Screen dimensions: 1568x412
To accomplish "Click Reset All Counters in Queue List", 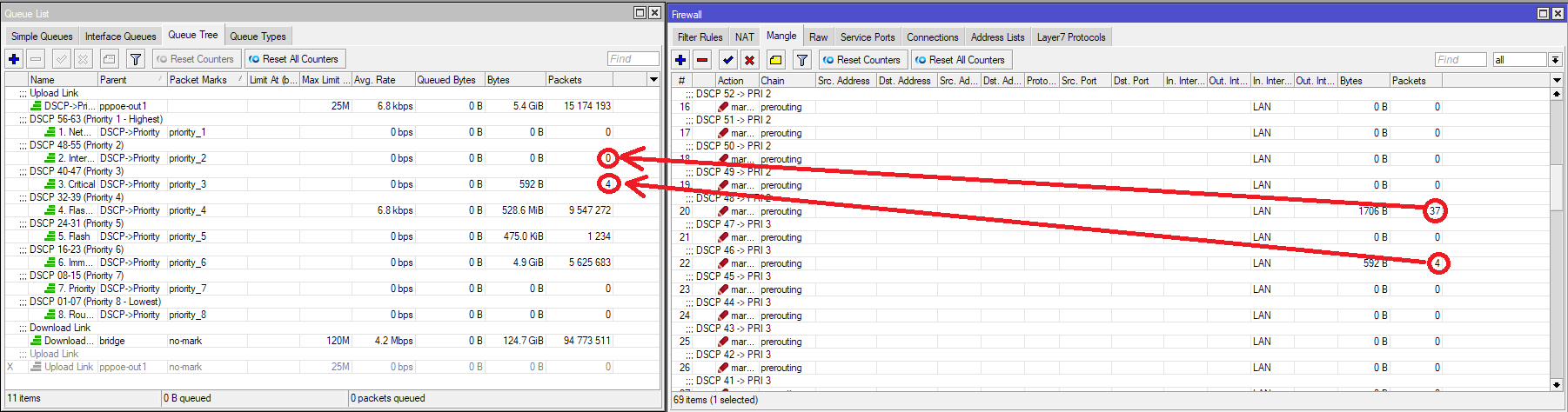I will [293, 59].
